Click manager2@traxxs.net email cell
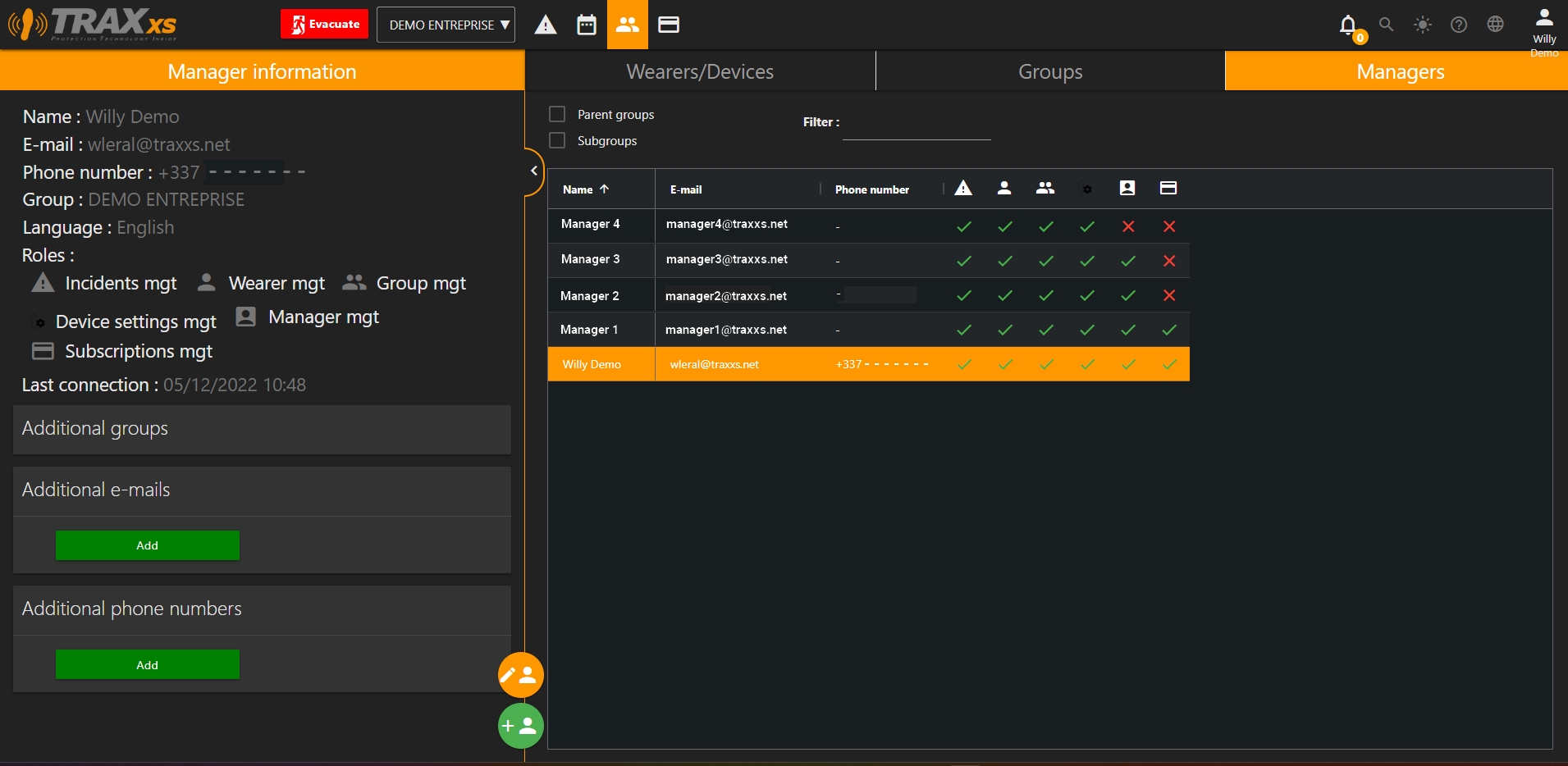The image size is (1568, 766). [726, 296]
